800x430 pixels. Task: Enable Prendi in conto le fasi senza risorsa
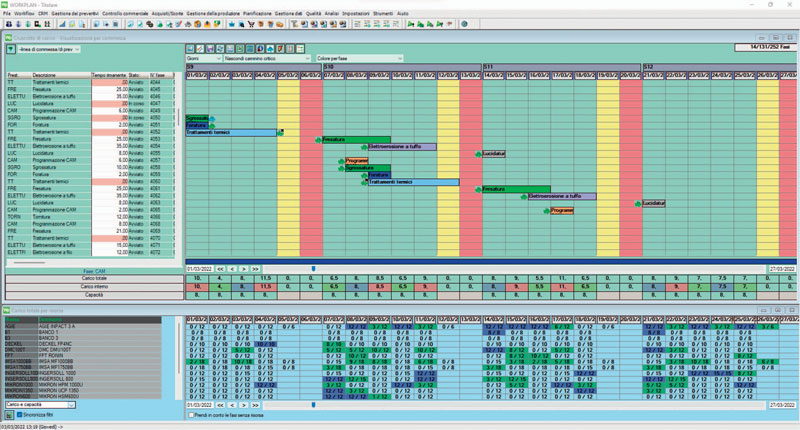point(191,415)
